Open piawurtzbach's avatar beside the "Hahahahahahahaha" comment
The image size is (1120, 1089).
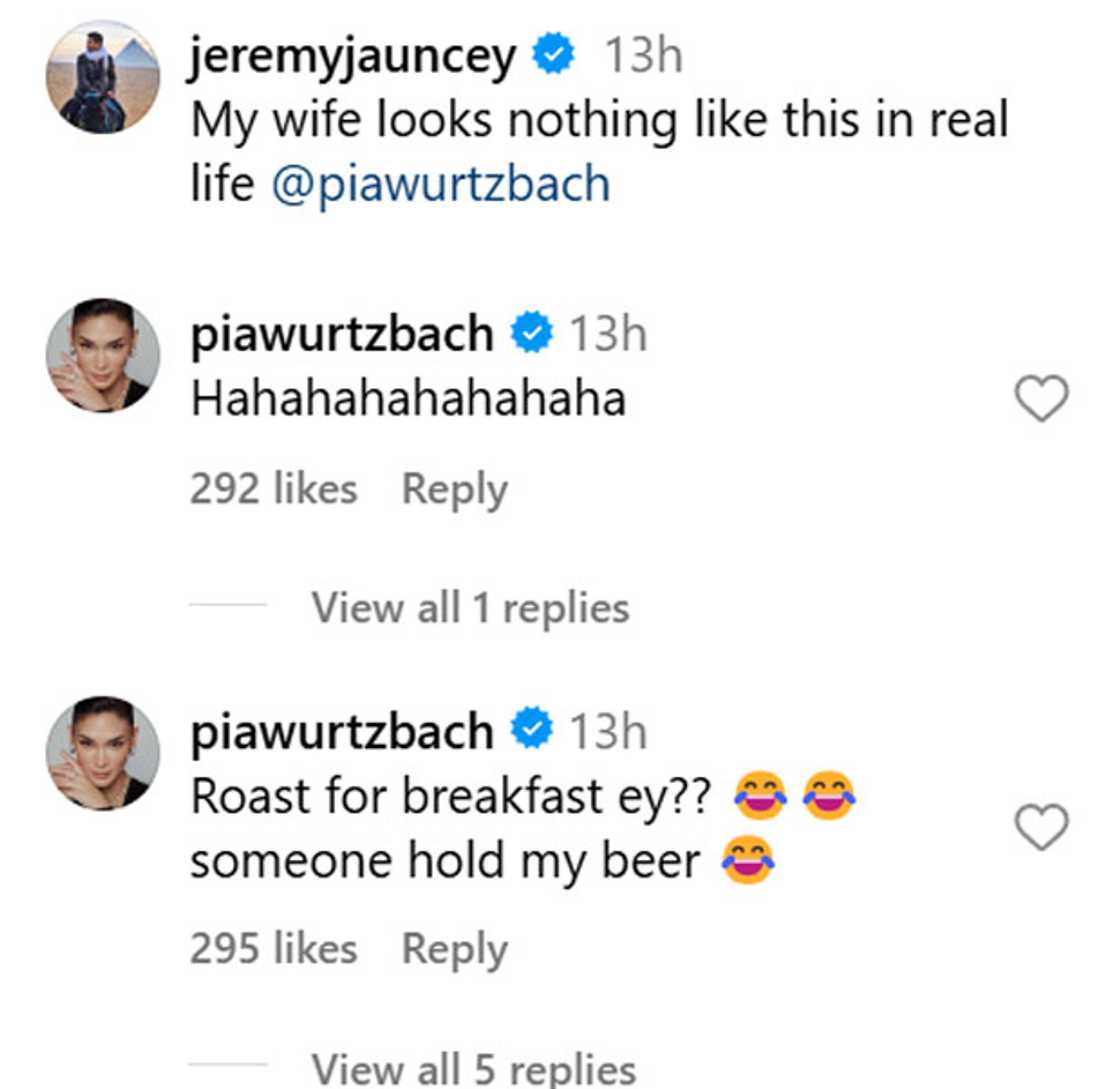(102, 355)
